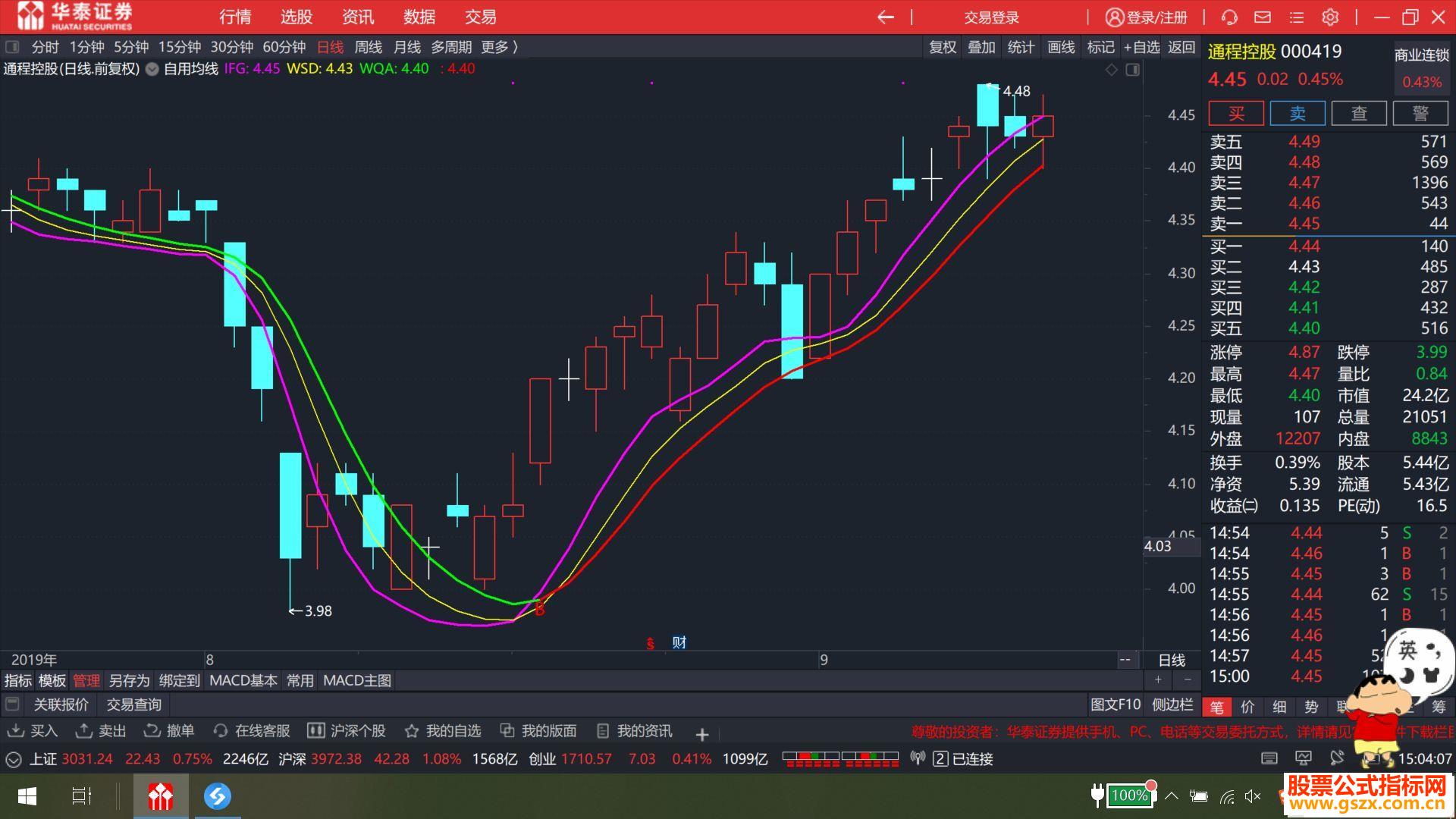The width and height of the screenshot is (1456, 819).
Task: Click the 叠加 overlay button
Action: (x=981, y=47)
